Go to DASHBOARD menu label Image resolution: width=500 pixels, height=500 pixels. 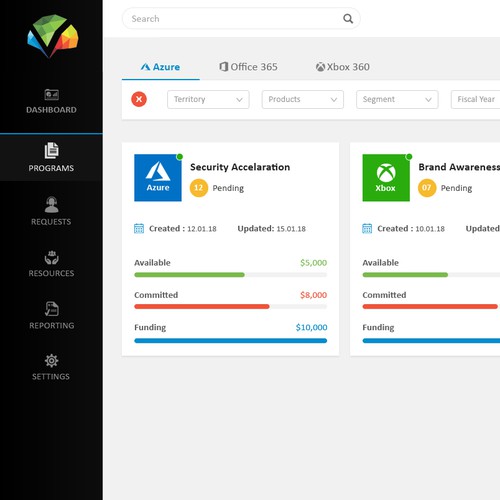pyautogui.click(x=51, y=110)
